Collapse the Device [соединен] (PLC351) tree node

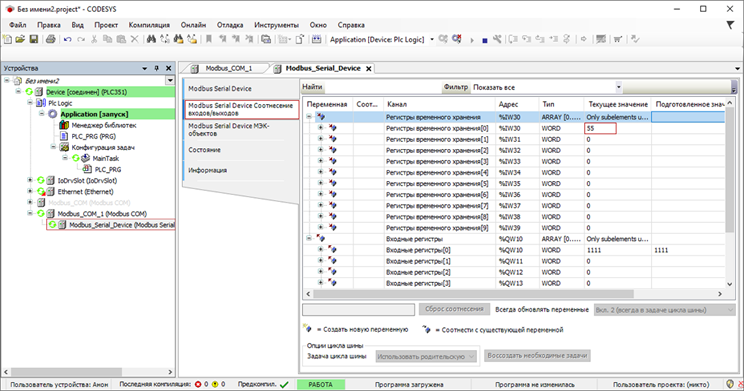(x=18, y=92)
